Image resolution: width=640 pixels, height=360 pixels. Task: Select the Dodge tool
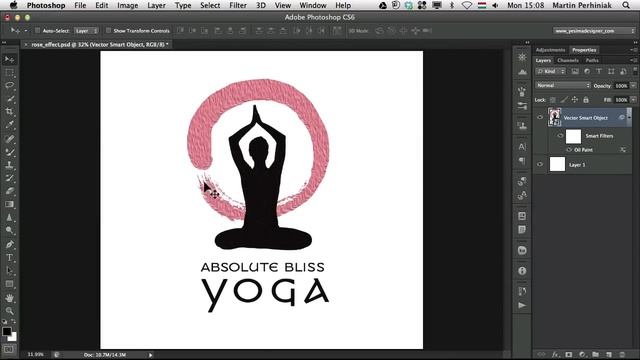point(9,231)
